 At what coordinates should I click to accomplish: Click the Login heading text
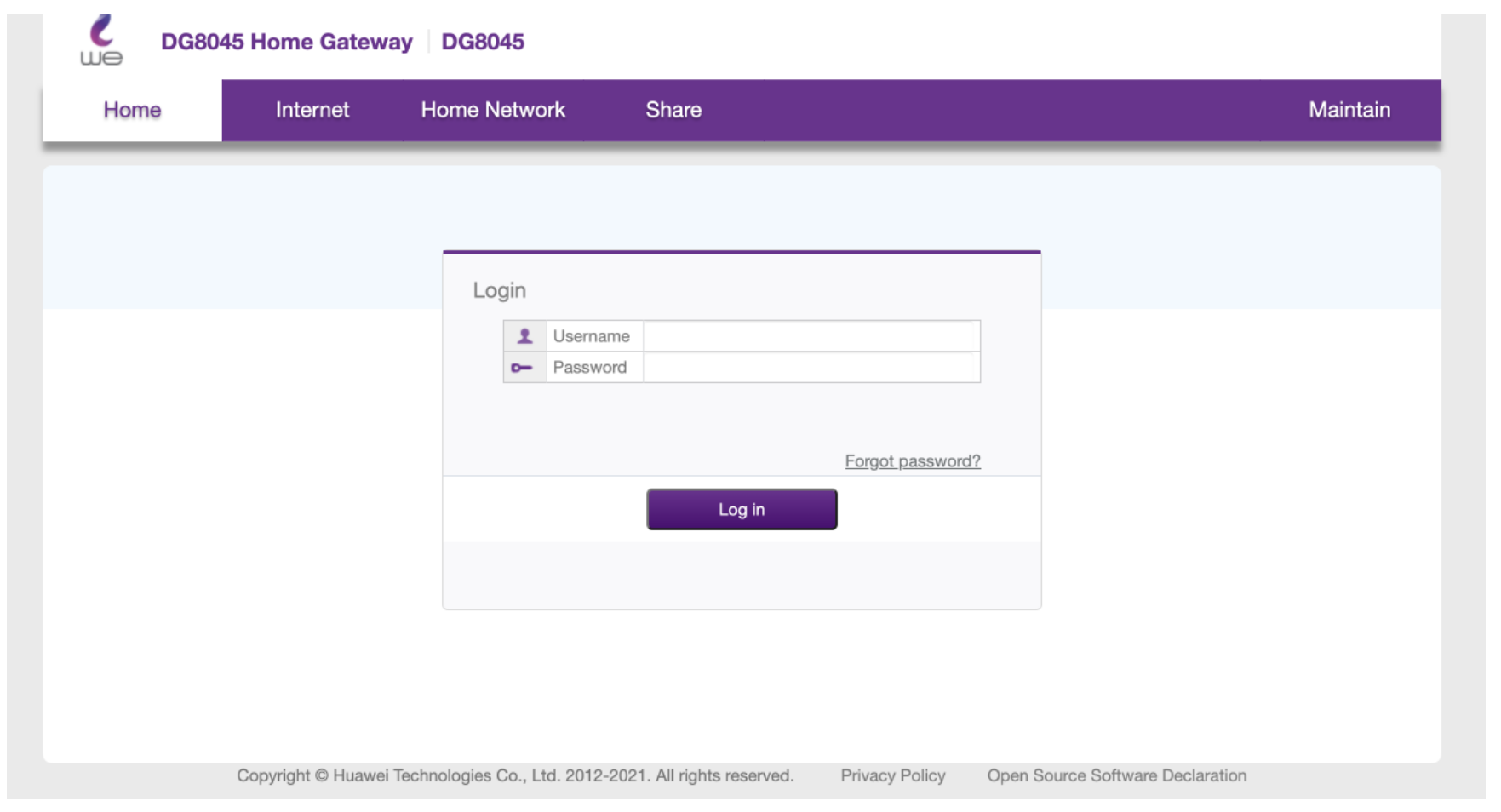(x=499, y=290)
